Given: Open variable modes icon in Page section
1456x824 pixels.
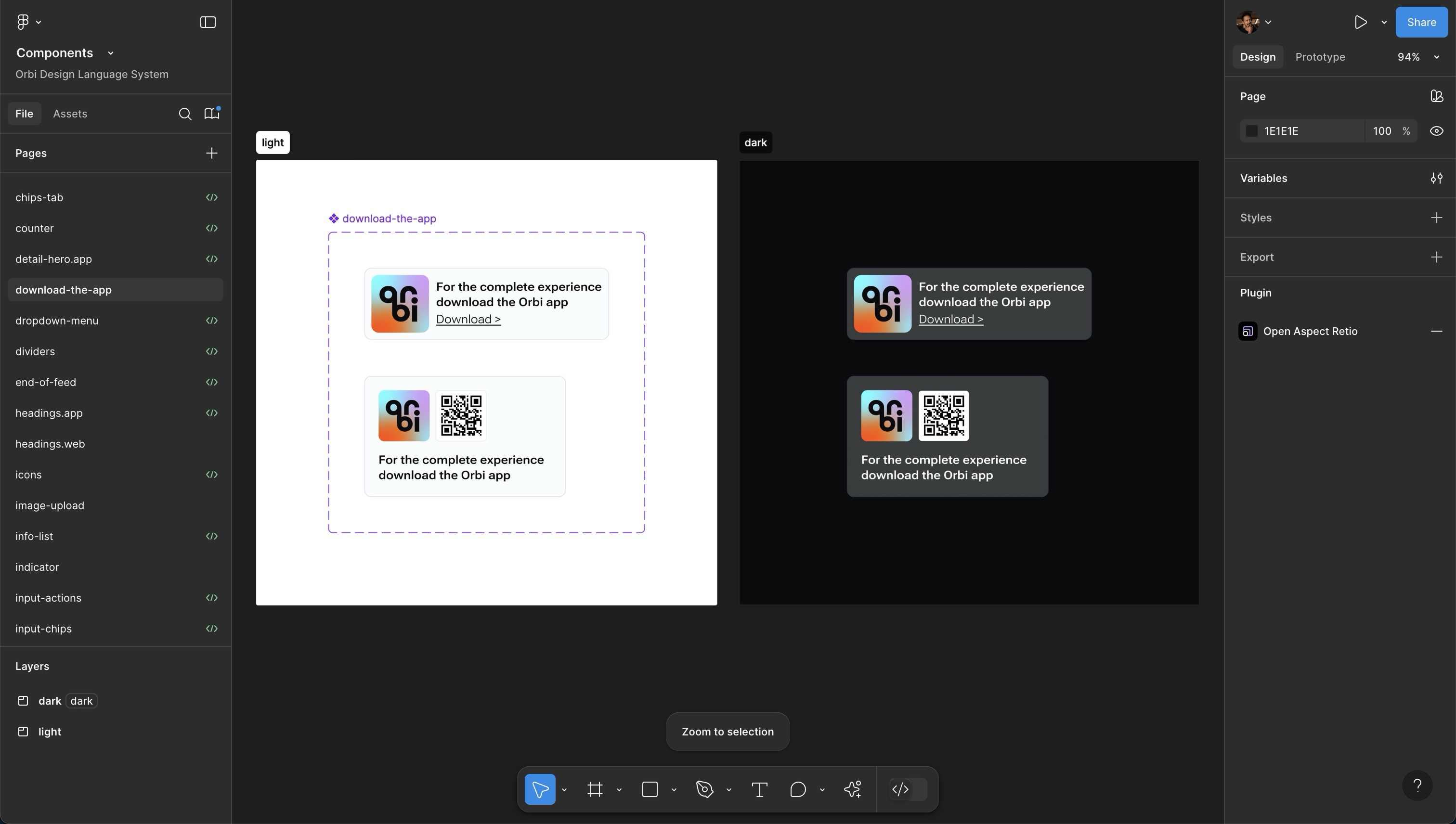Looking at the screenshot, I should 1437,96.
